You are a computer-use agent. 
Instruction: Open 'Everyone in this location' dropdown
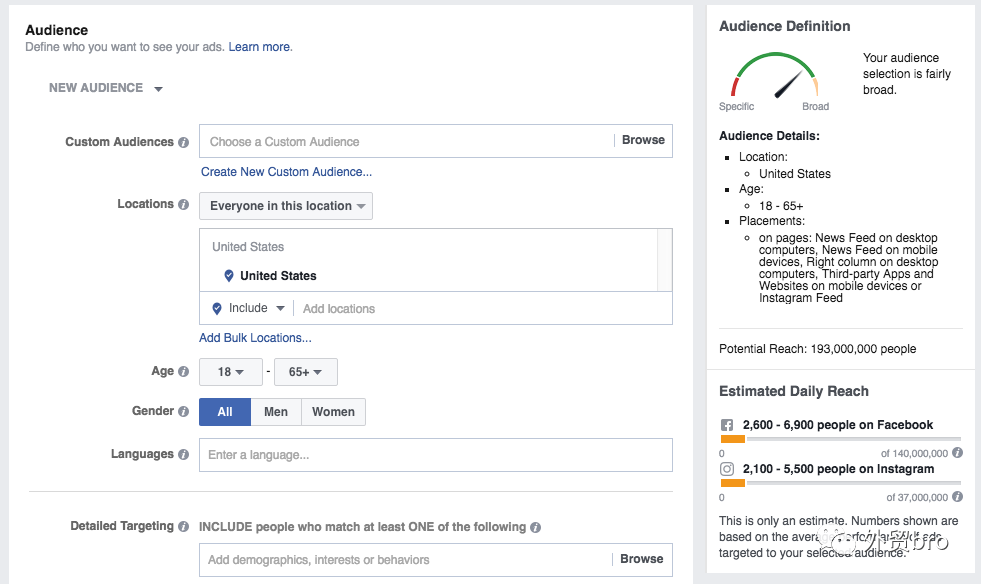[286, 206]
